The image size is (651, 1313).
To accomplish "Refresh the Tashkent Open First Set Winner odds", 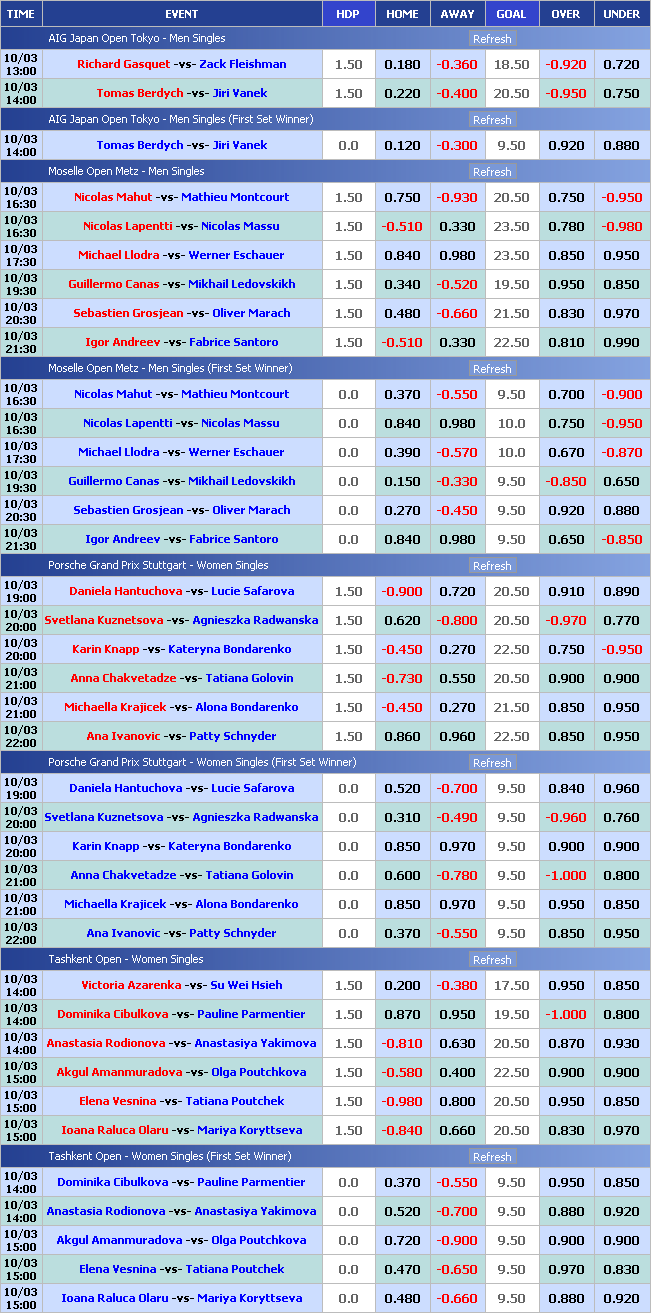I will coord(491,1157).
